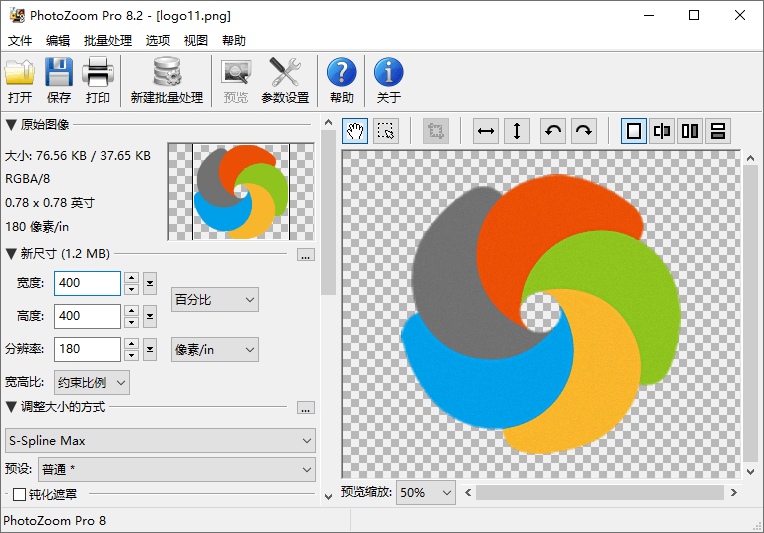Click the 宽度 width input field
The image size is (764, 533).
click(x=87, y=283)
